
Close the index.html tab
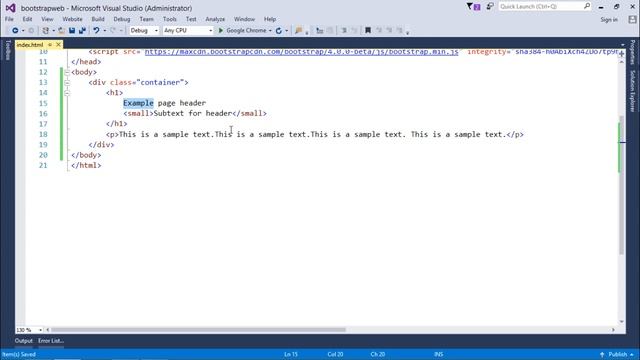(x=58, y=44)
